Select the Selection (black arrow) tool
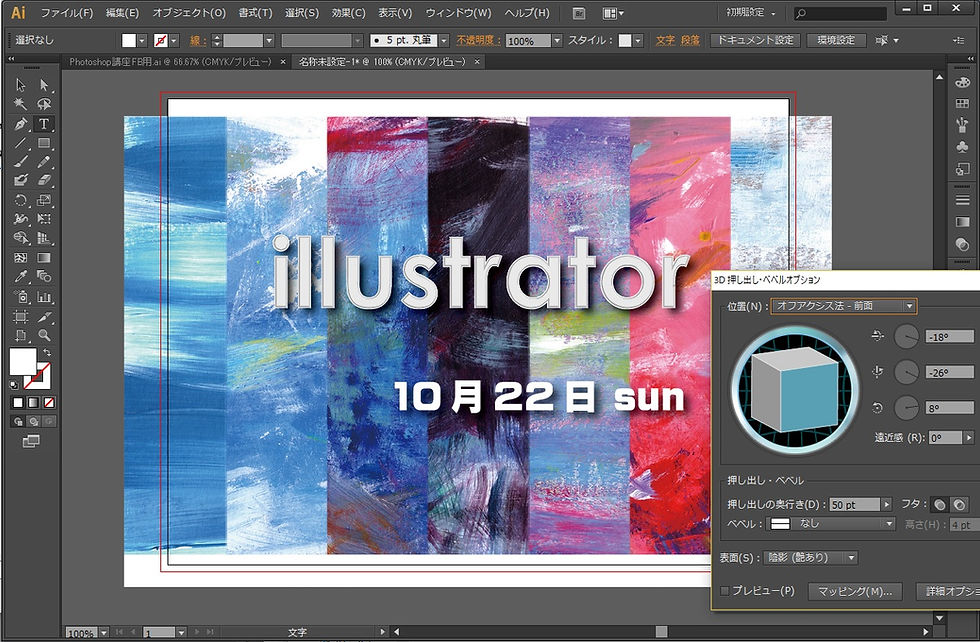Screen dimensions: 980x642 [21, 84]
